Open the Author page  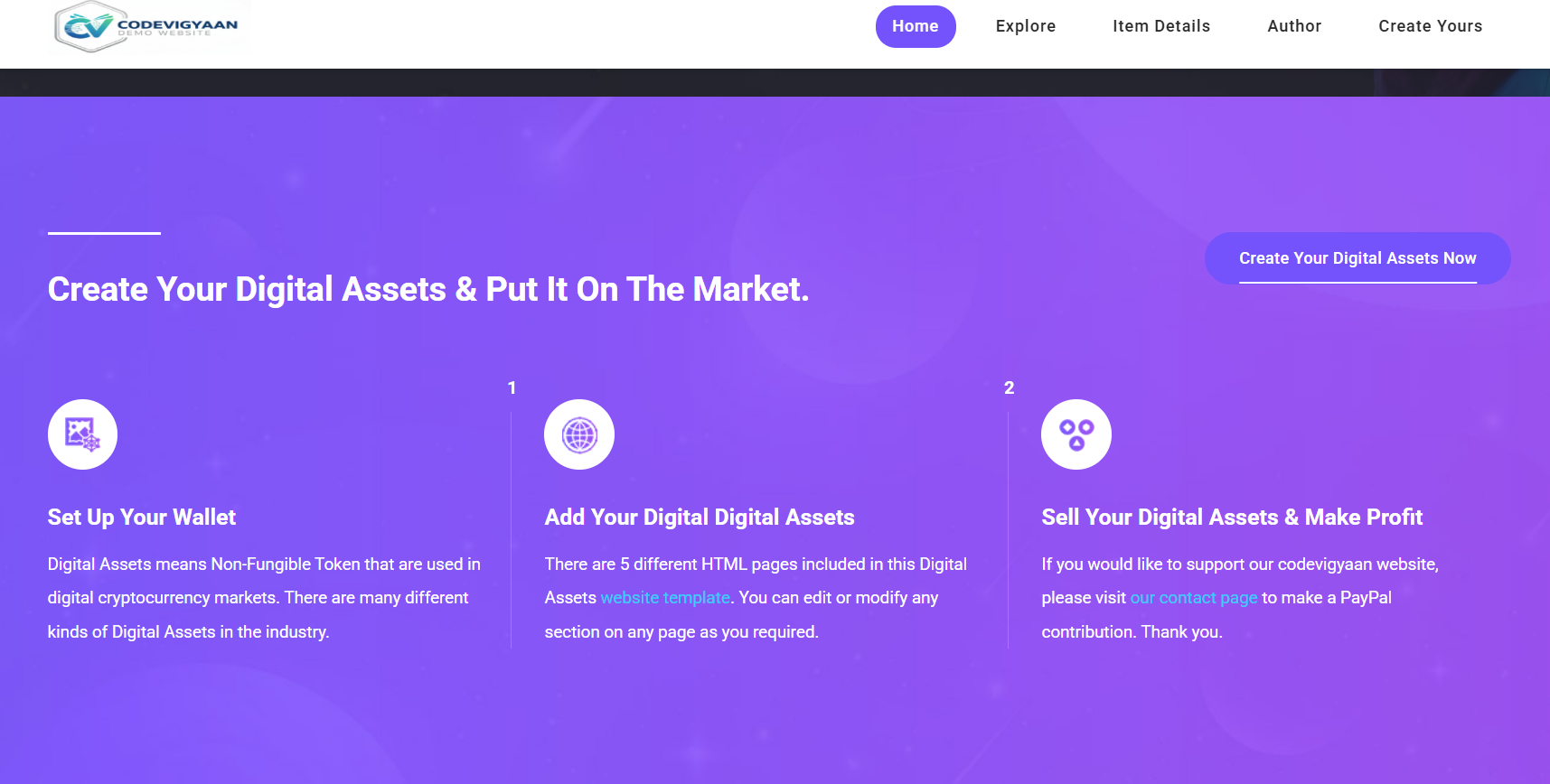[1293, 26]
